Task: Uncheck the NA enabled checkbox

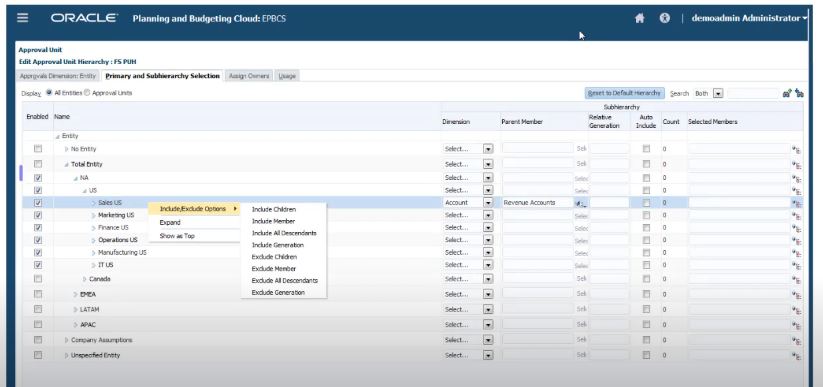Action: coord(38,177)
